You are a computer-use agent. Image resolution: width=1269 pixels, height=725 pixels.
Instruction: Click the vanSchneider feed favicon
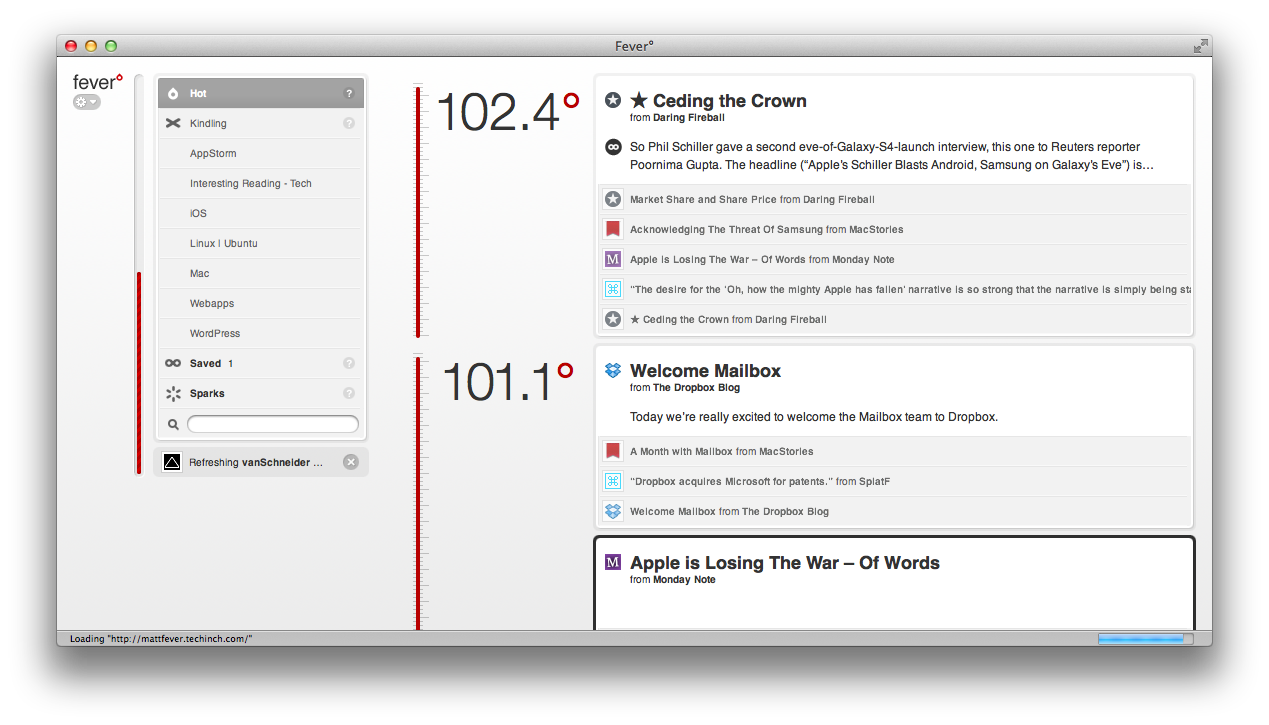172,462
